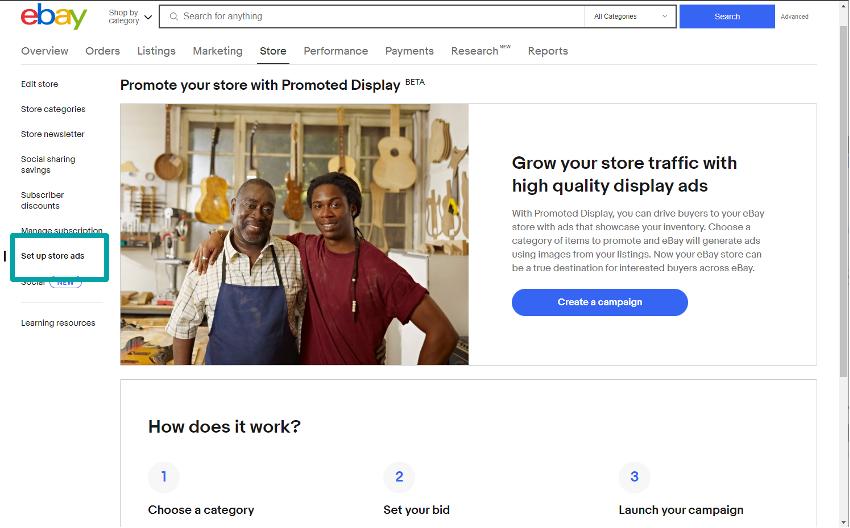This screenshot has height=528, width=850.
Task: Open the Advanced search link
Action: coord(794,17)
